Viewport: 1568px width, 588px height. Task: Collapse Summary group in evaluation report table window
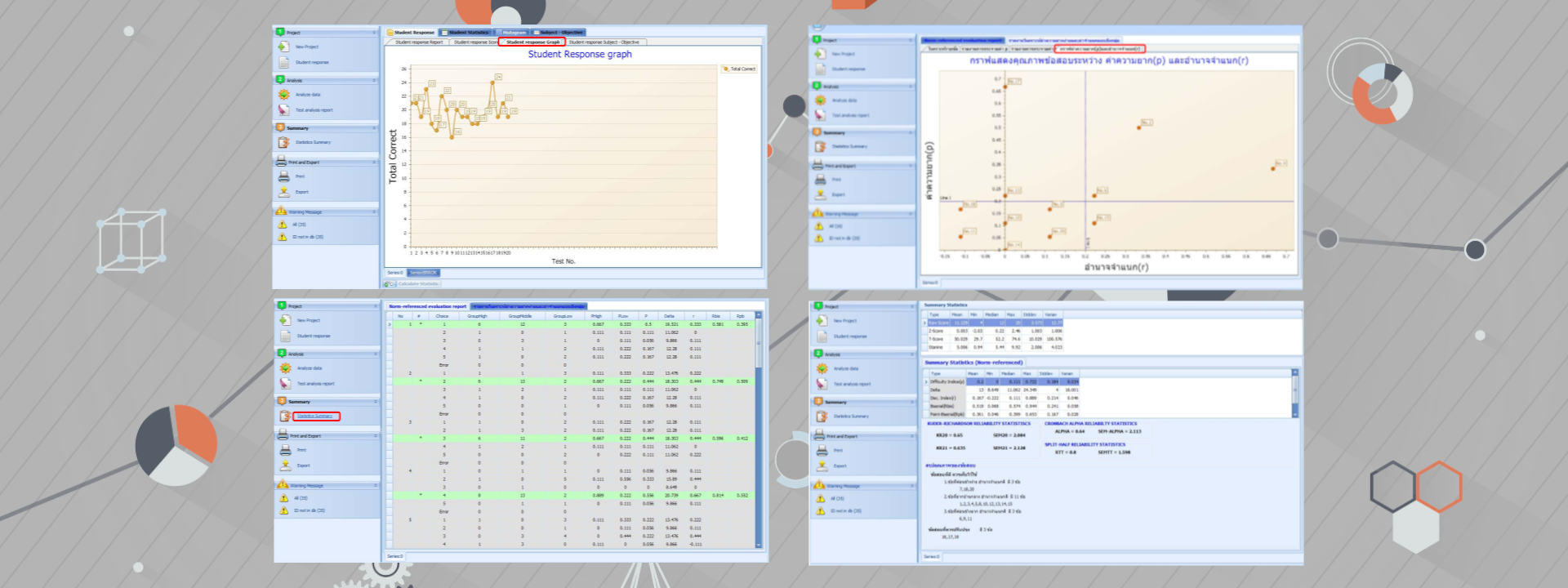tap(376, 402)
